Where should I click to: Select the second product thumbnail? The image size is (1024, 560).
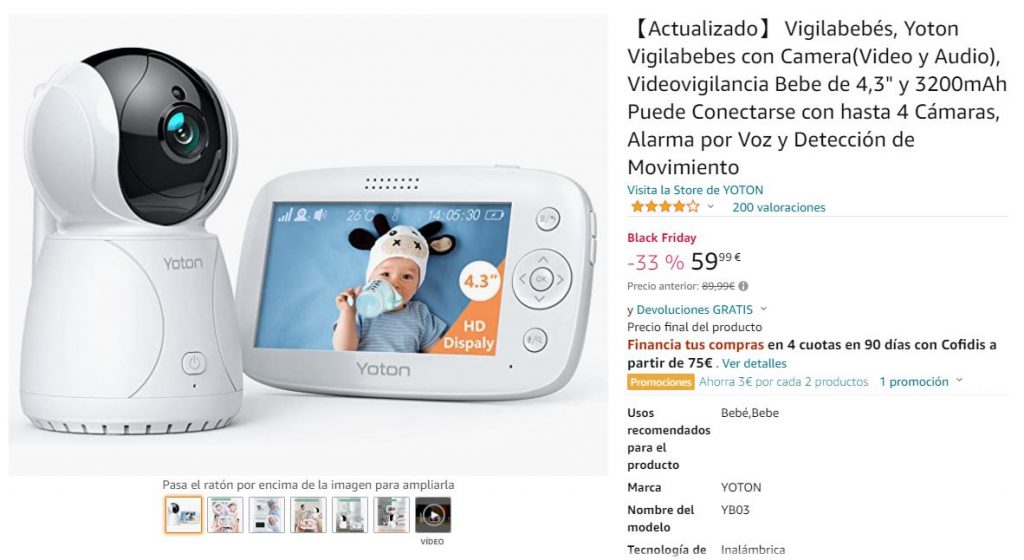(x=225, y=515)
